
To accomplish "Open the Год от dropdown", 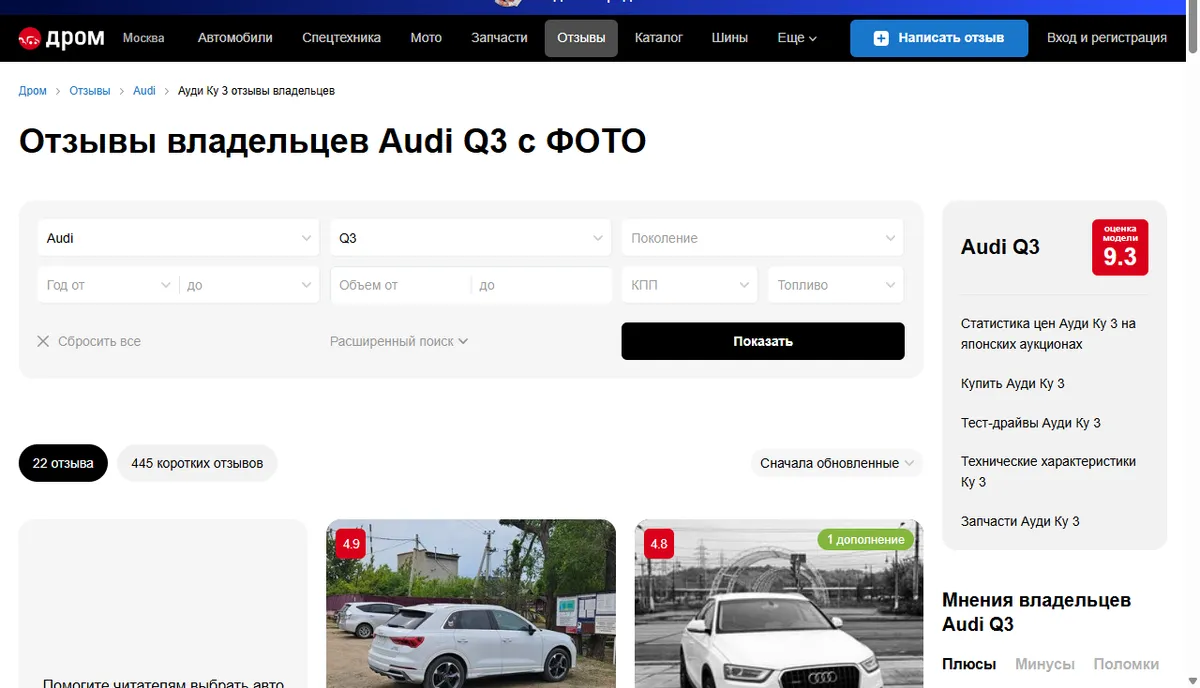I will click(x=108, y=285).
